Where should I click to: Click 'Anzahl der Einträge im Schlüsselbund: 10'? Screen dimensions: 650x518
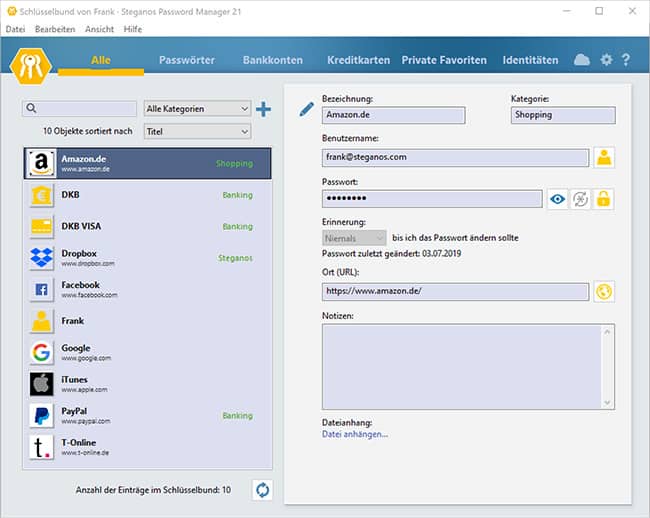[153, 490]
